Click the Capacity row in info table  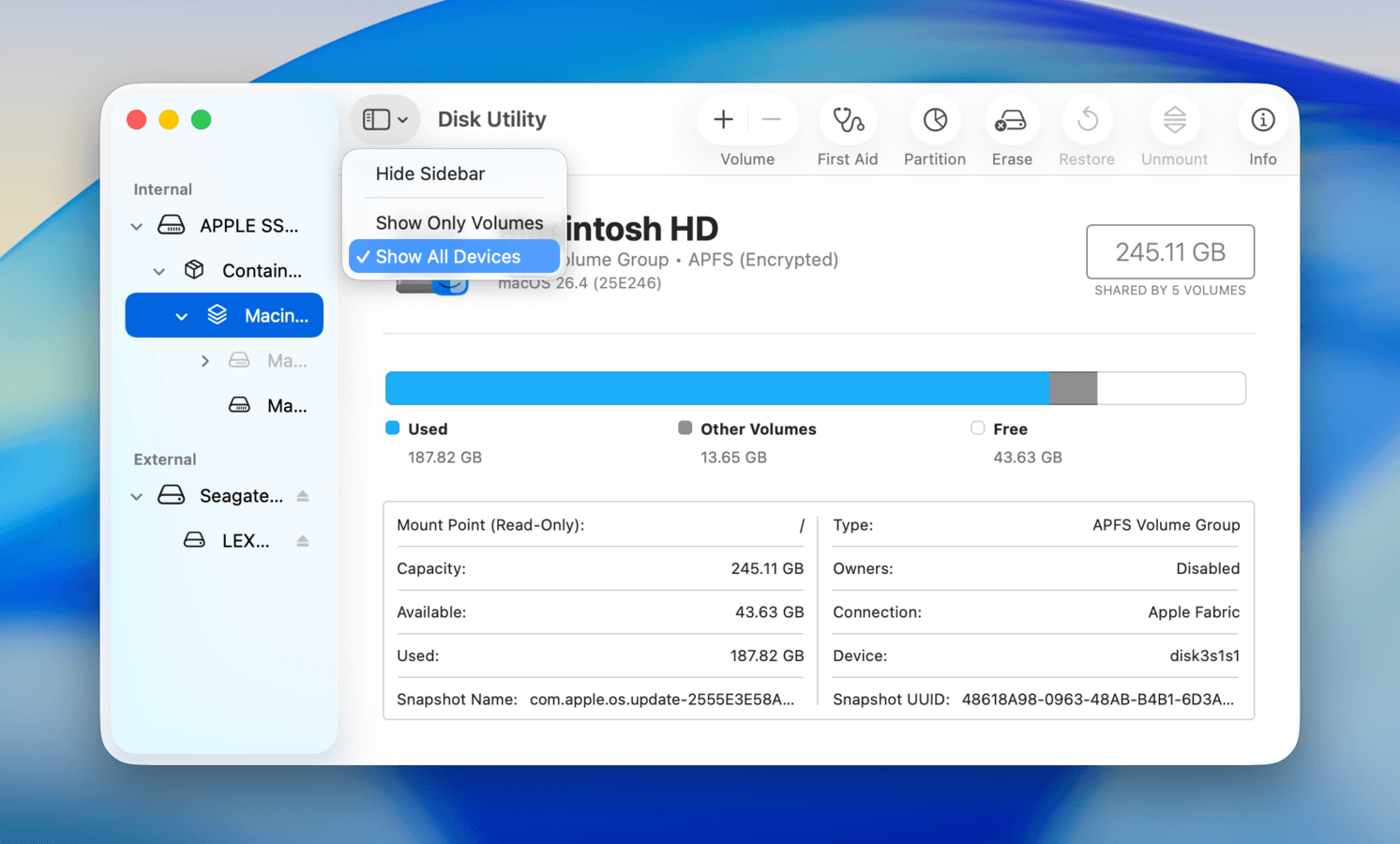click(x=600, y=568)
